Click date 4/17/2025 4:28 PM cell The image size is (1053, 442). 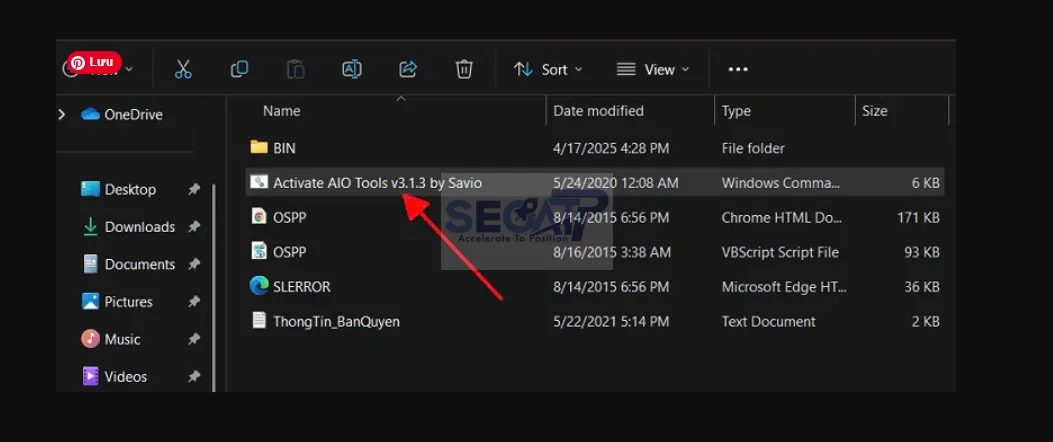click(x=610, y=148)
